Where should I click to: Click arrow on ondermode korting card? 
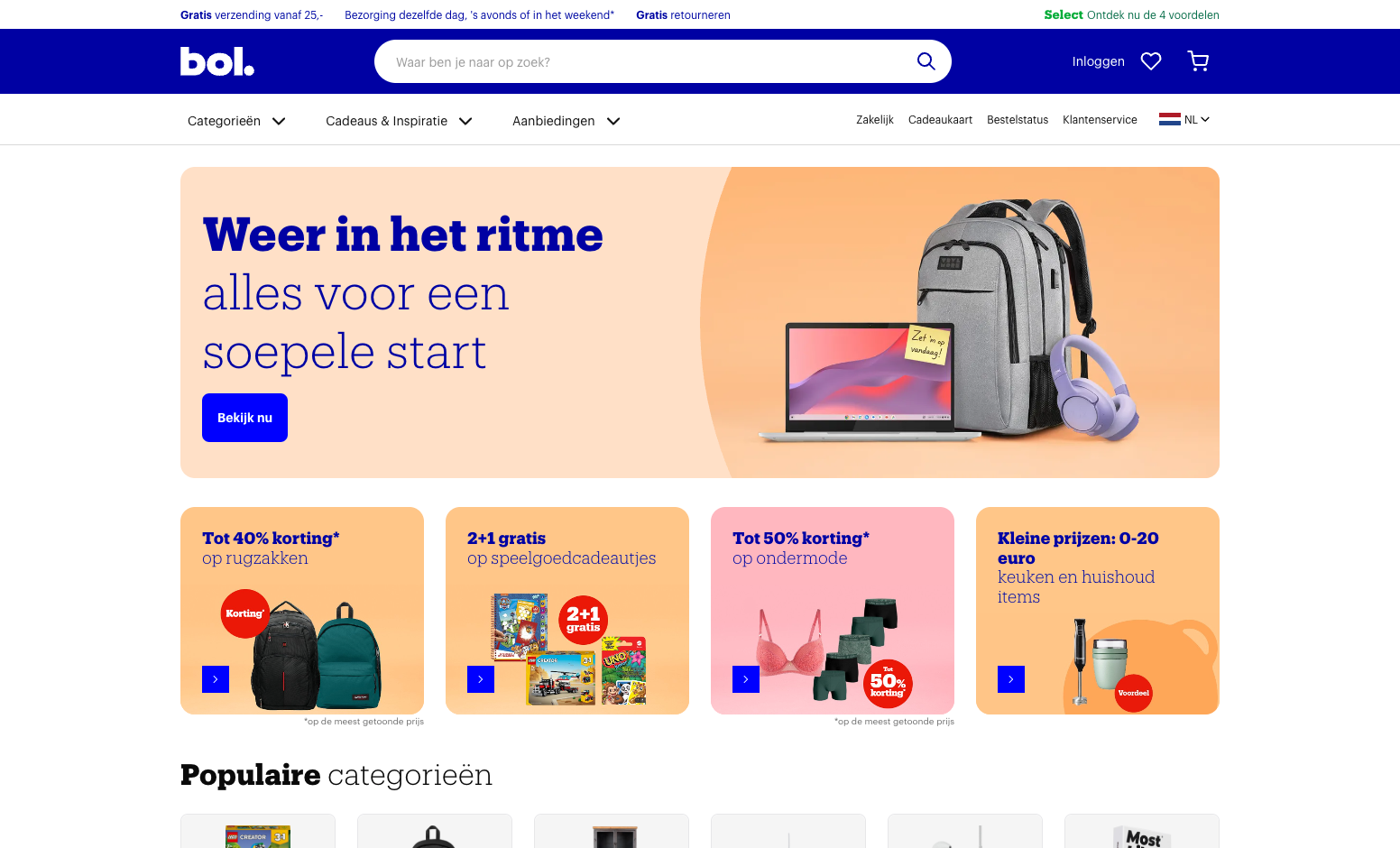[746, 679]
